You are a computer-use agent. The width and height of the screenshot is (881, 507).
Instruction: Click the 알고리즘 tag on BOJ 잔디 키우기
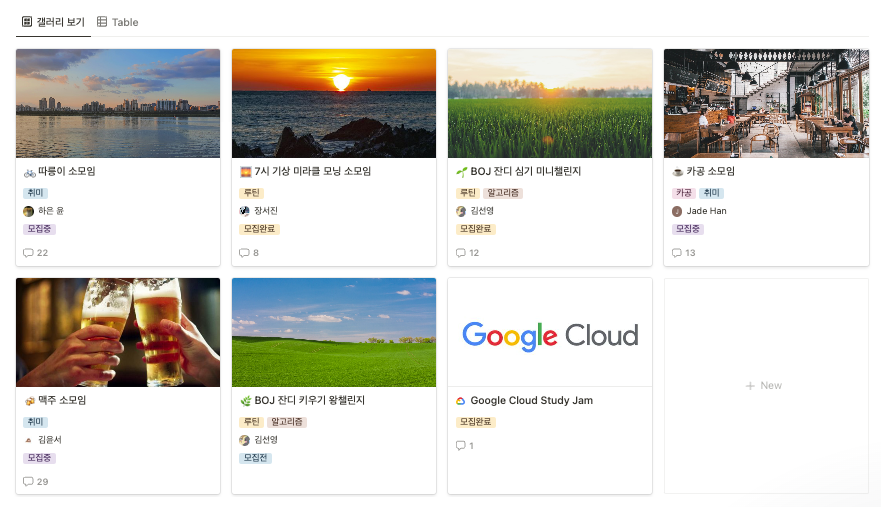(x=287, y=422)
